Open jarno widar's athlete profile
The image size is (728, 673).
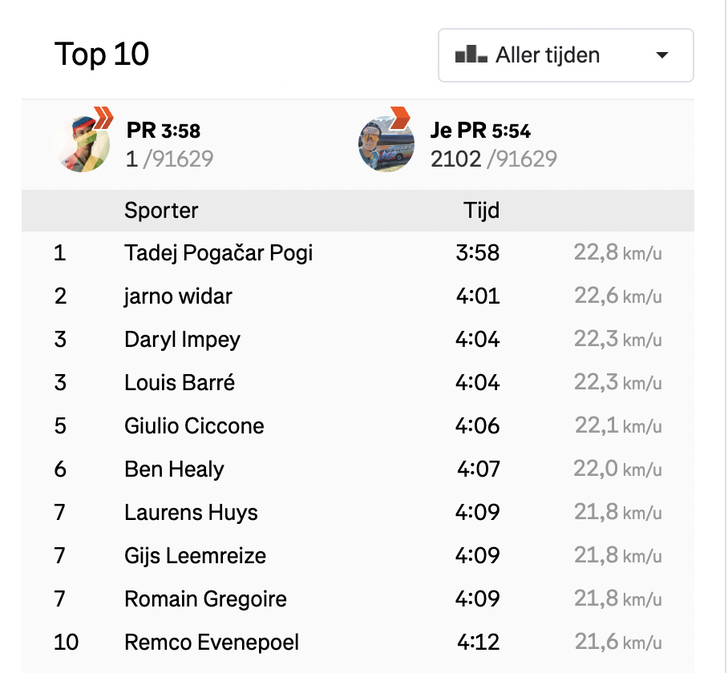click(x=178, y=296)
